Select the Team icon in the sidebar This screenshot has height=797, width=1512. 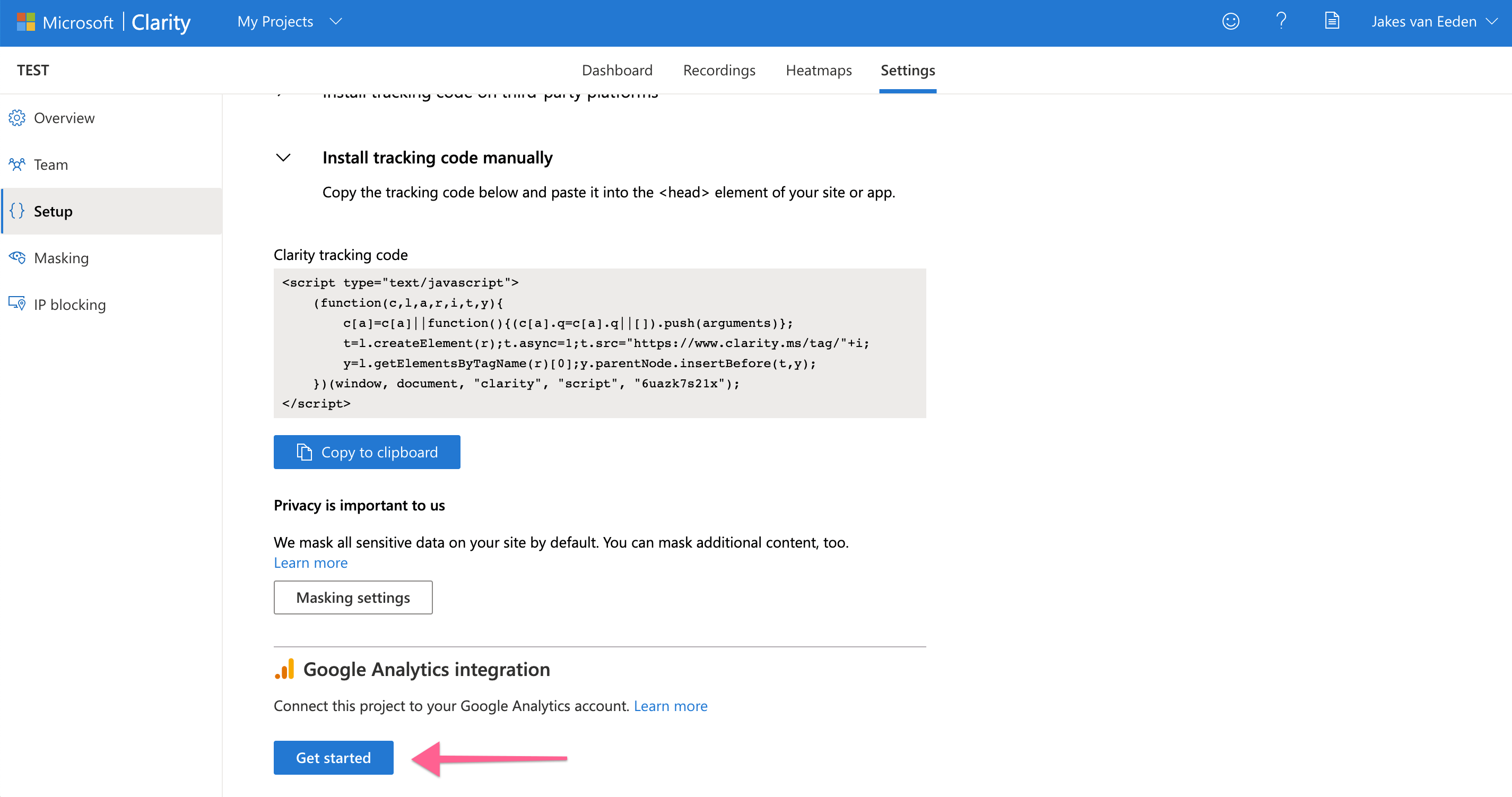click(x=17, y=164)
